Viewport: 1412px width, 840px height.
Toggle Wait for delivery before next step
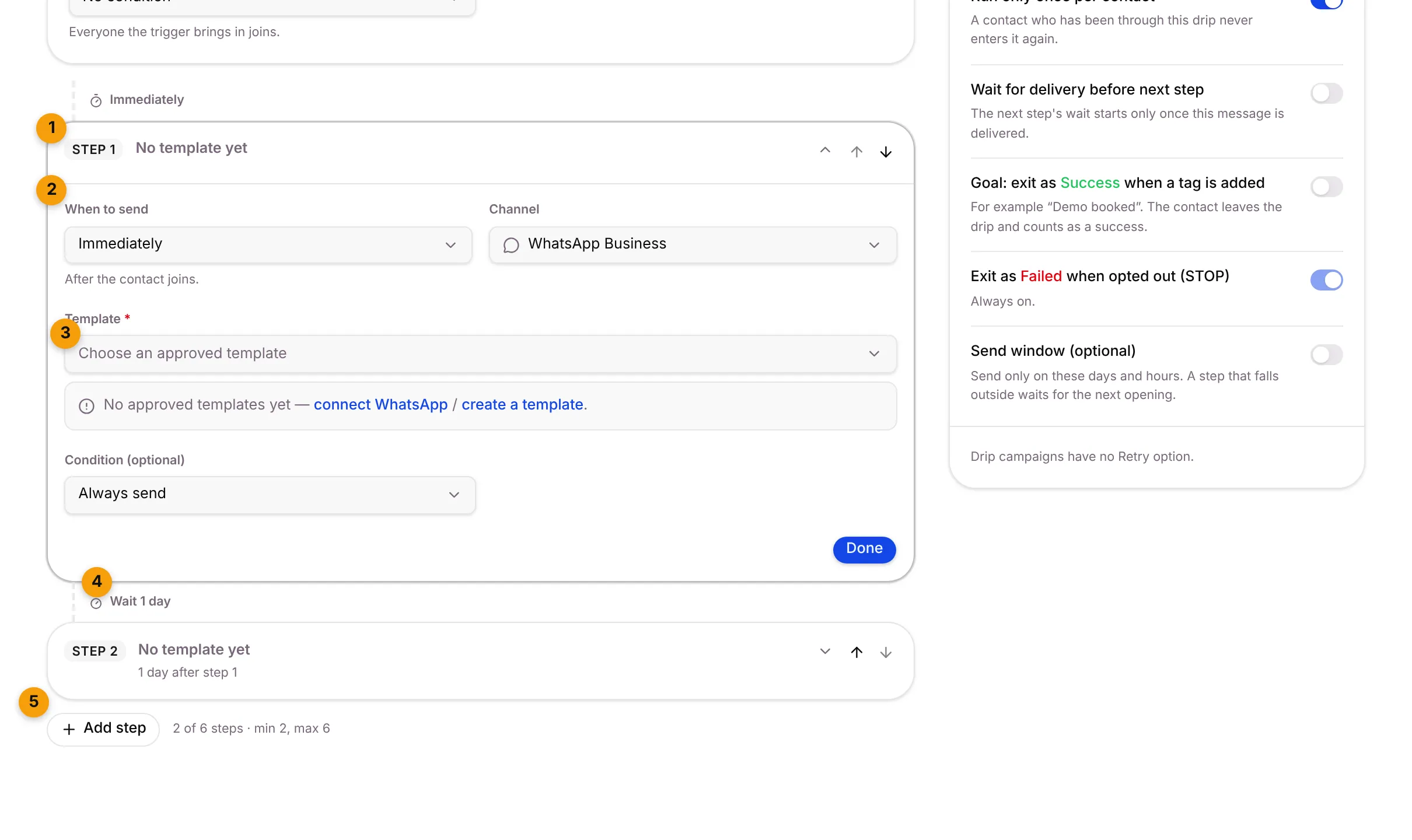pos(1326,93)
